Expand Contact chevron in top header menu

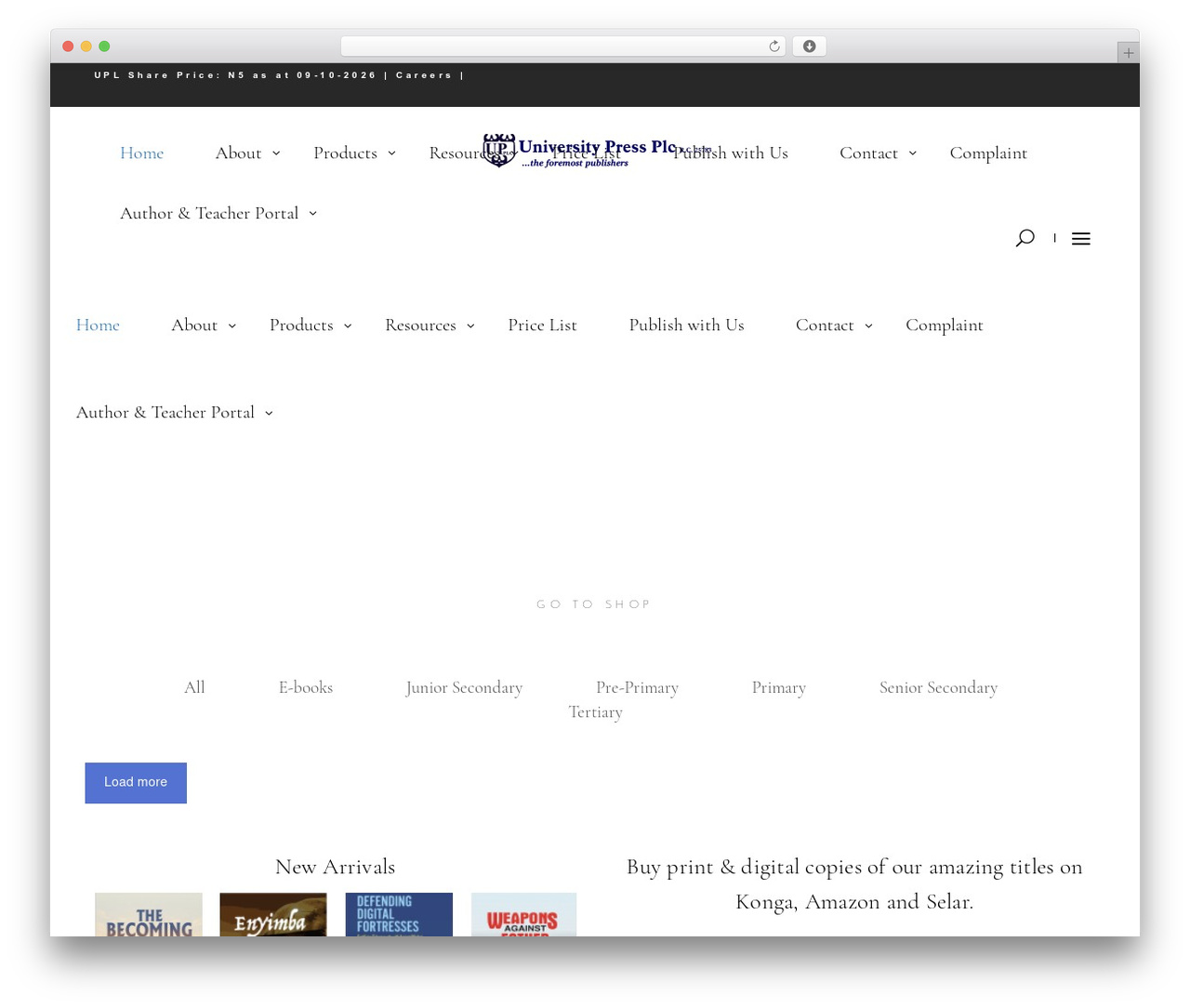pyautogui.click(x=913, y=153)
